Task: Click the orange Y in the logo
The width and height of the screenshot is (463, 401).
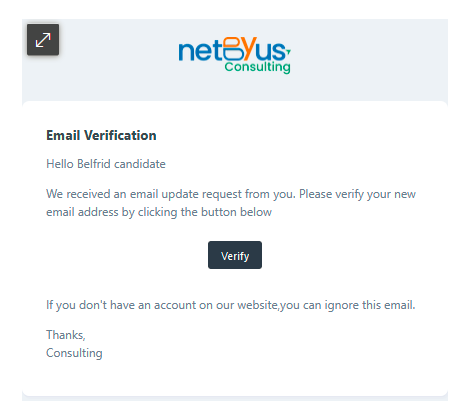Action: tap(249, 47)
